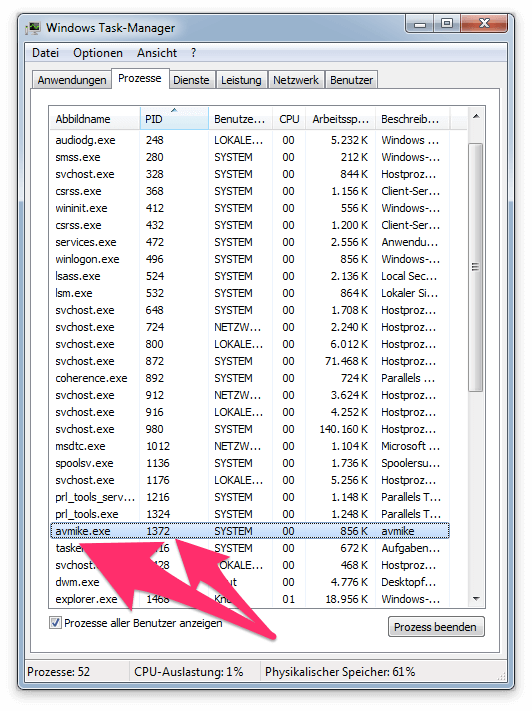
Task: Select the prl_tools.exe process
Action: point(249,514)
